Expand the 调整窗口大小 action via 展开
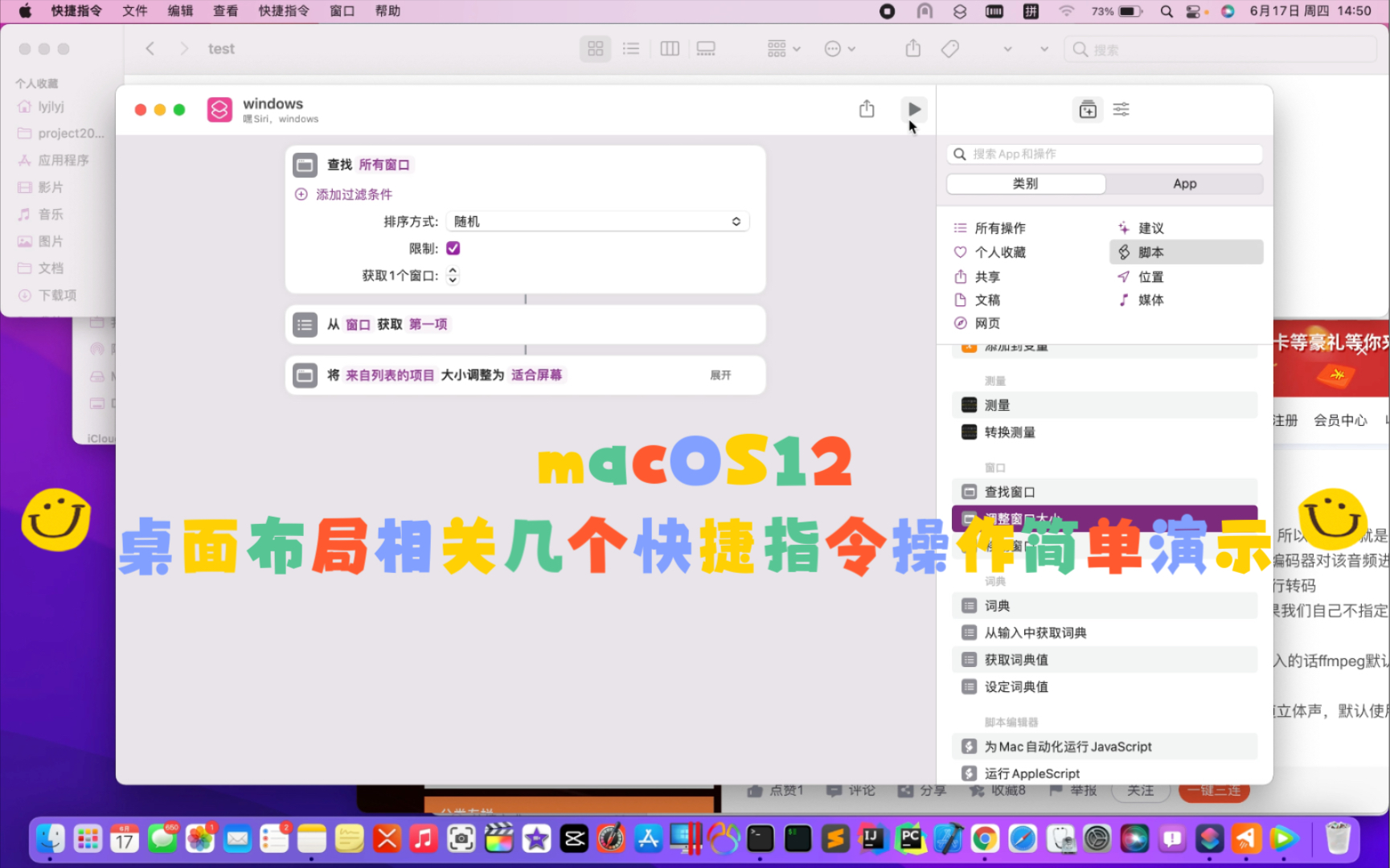This screenshot has height=868, width=1390. pyautogui.click(x=720, y=375)
